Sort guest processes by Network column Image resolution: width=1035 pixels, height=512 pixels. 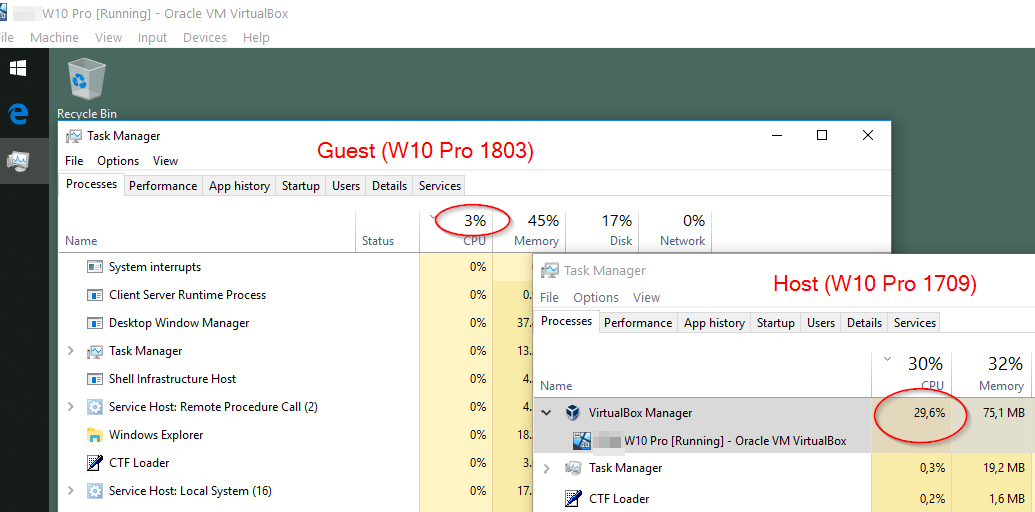click(675, 232)
